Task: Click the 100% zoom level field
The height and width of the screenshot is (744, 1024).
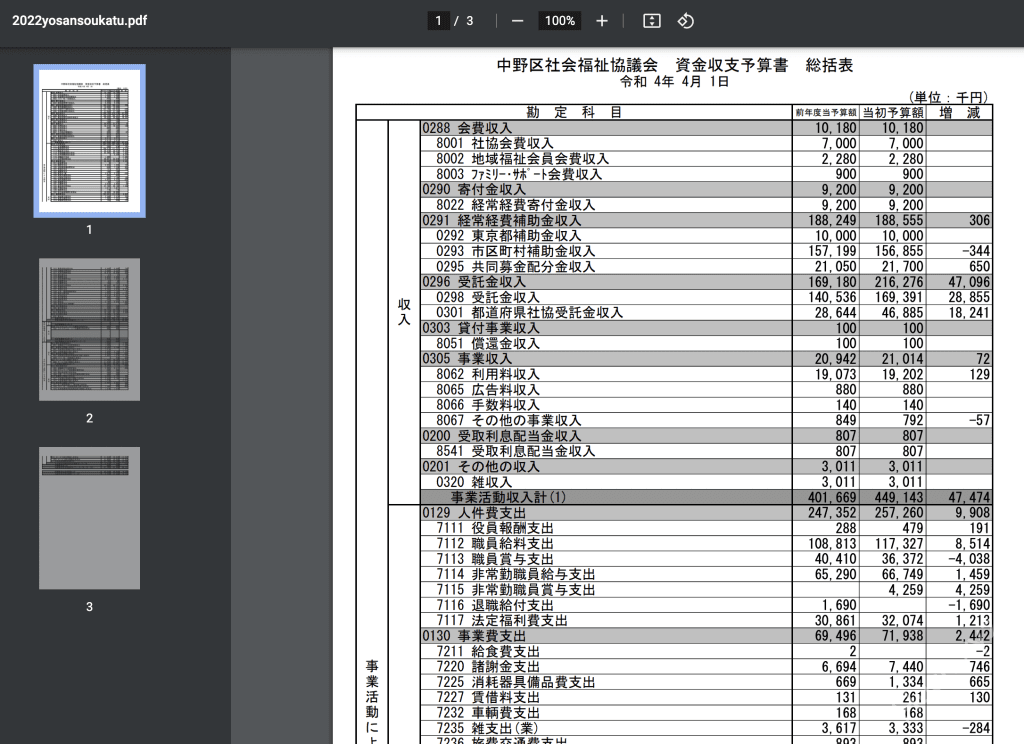Action: [x=560, y=21]
